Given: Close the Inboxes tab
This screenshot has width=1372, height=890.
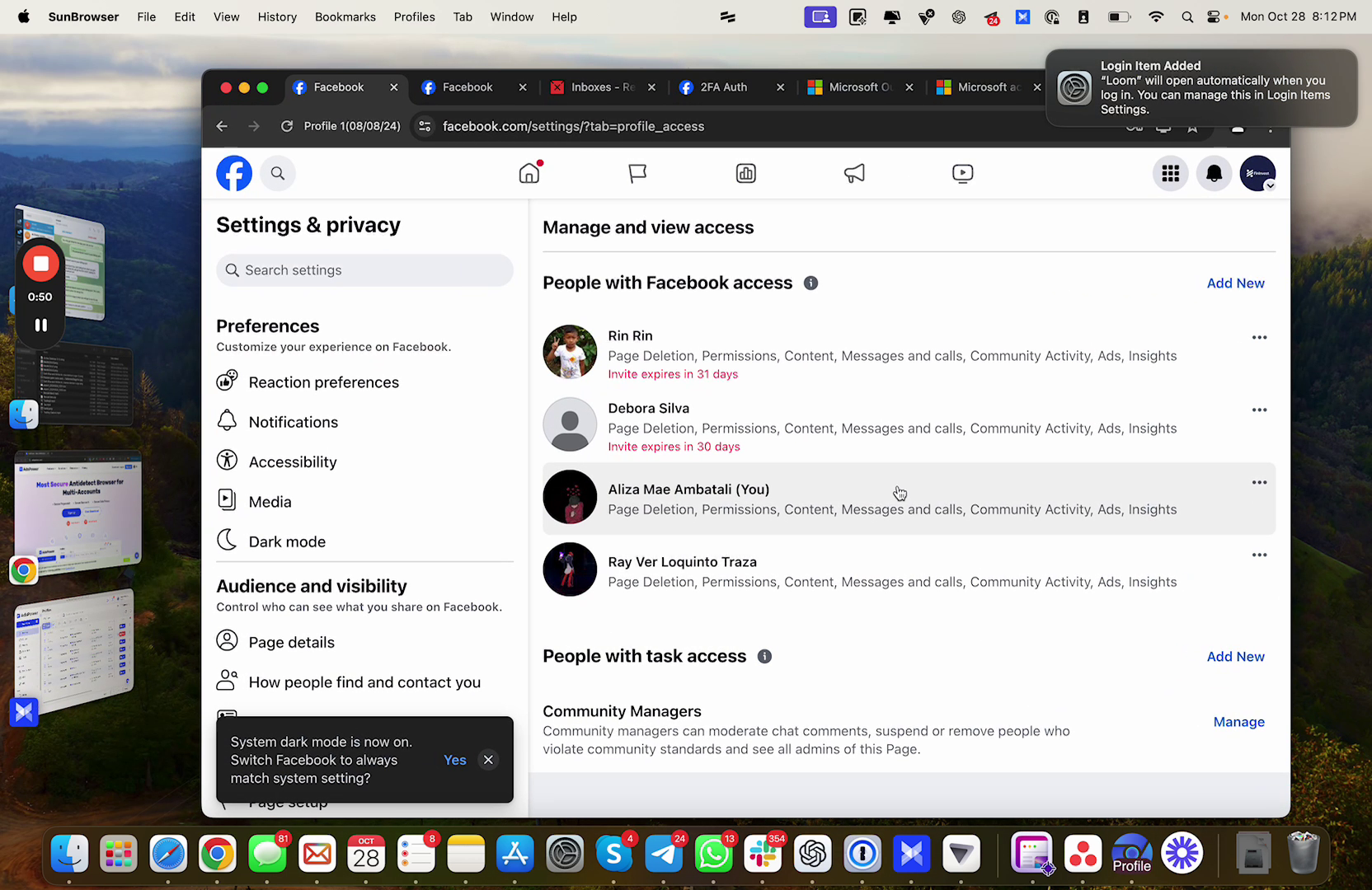Looking at the screenshot, I should 651,87.
